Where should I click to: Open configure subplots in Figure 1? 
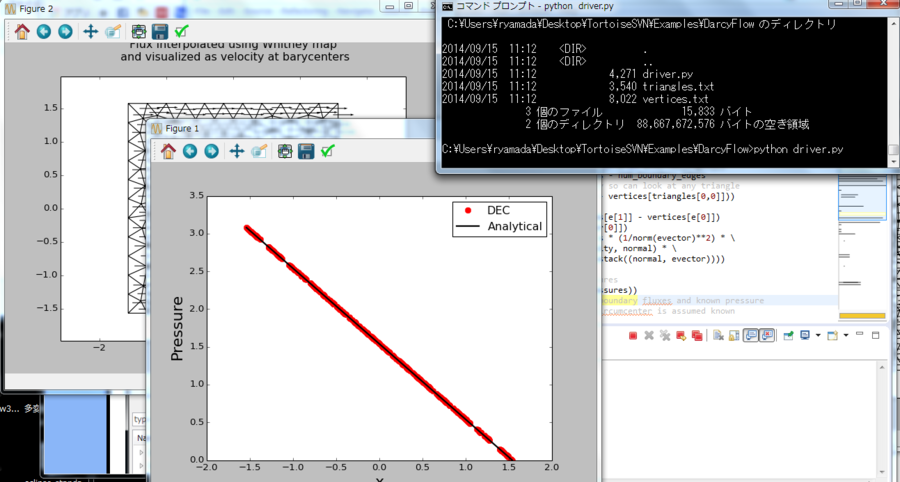[285, 151]
